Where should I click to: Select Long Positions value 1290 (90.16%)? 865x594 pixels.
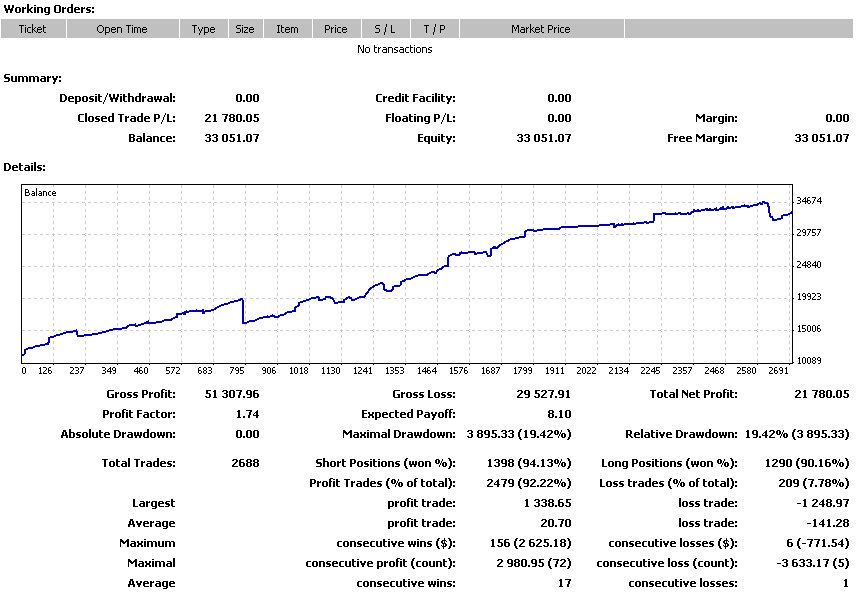click(807, 463)
